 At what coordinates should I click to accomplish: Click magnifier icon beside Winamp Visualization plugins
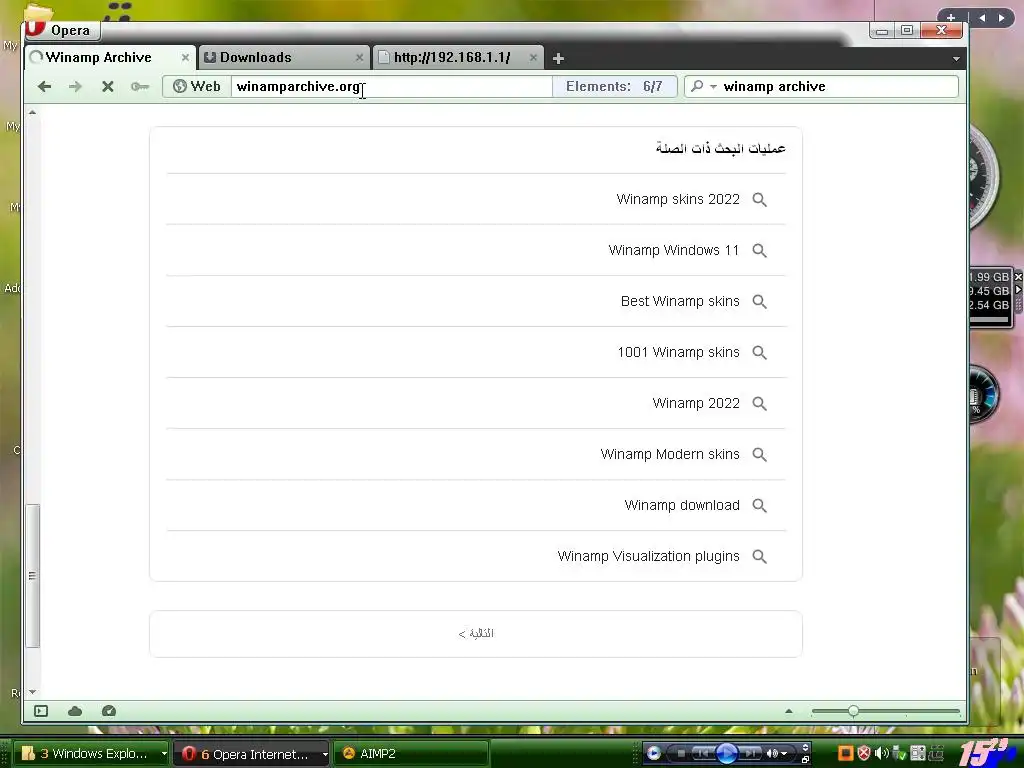tap(759, 556)
